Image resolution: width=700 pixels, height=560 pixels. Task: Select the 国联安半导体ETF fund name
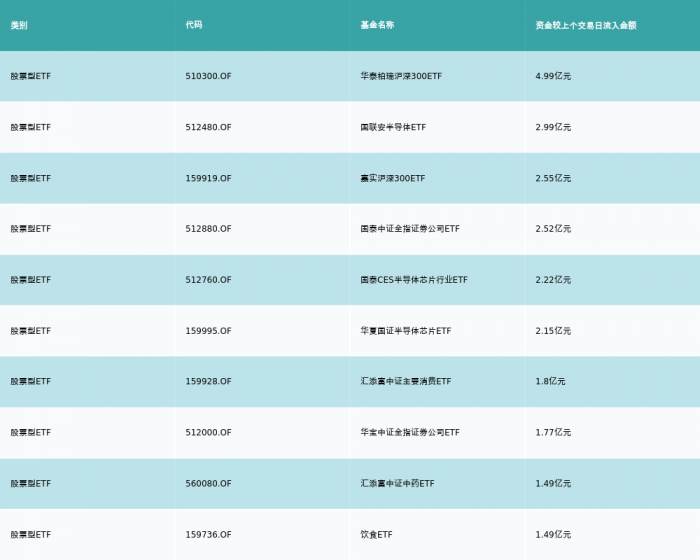pyautogui.click(x=393, y=127)
